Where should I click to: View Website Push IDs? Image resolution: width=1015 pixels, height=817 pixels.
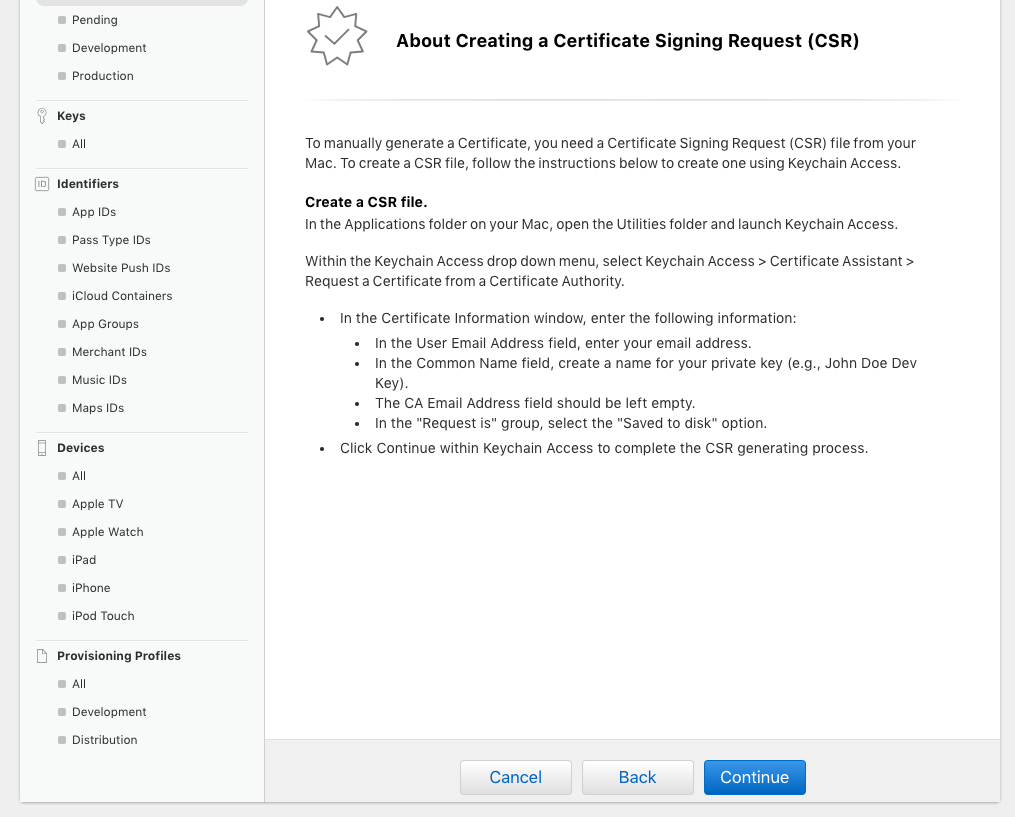[x=123, y=268]
